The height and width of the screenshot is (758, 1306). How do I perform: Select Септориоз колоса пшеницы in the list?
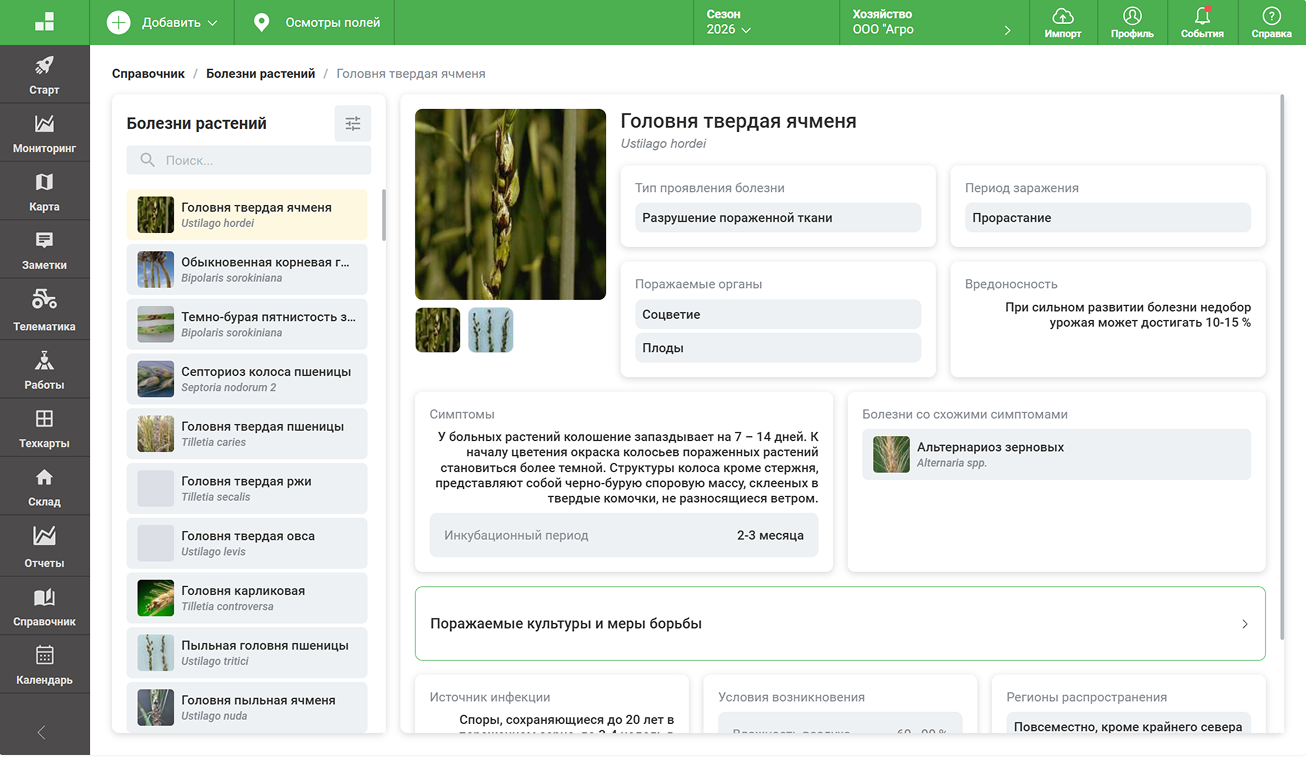pos(247,379)
